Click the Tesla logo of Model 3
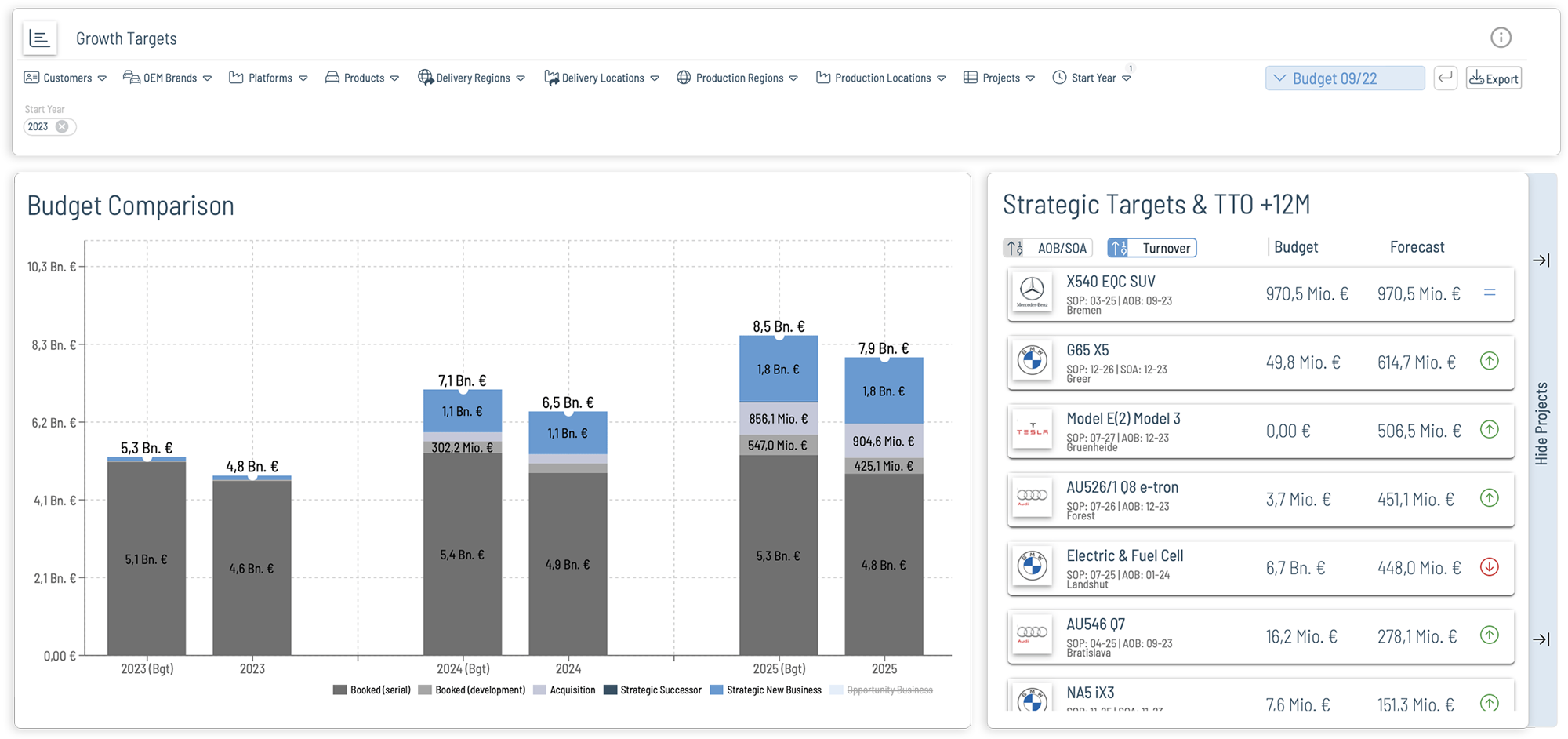Image resolution: width=1568 pixels, height=739 pixels. (x=1032, y=430)
